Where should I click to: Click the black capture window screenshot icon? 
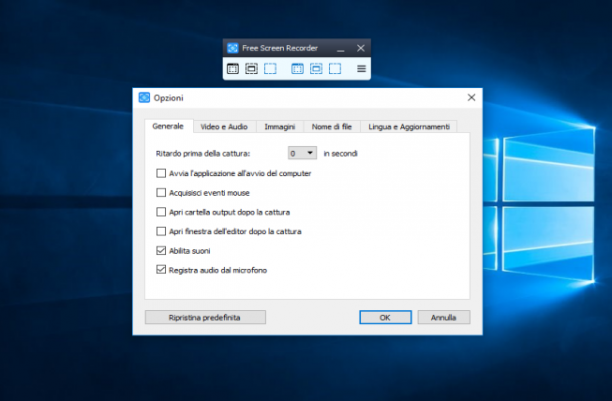233,69
